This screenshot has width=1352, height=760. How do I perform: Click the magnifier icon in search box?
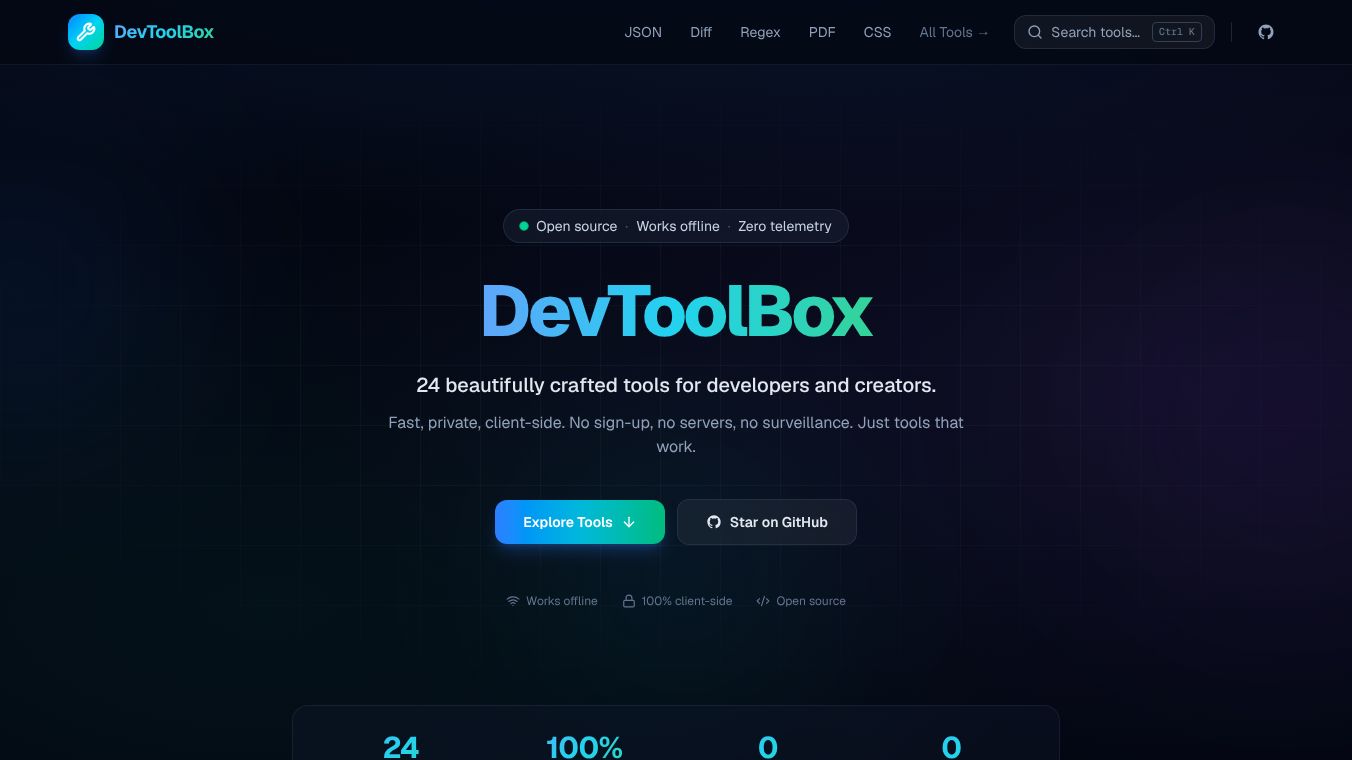(x=1035, y=32)
